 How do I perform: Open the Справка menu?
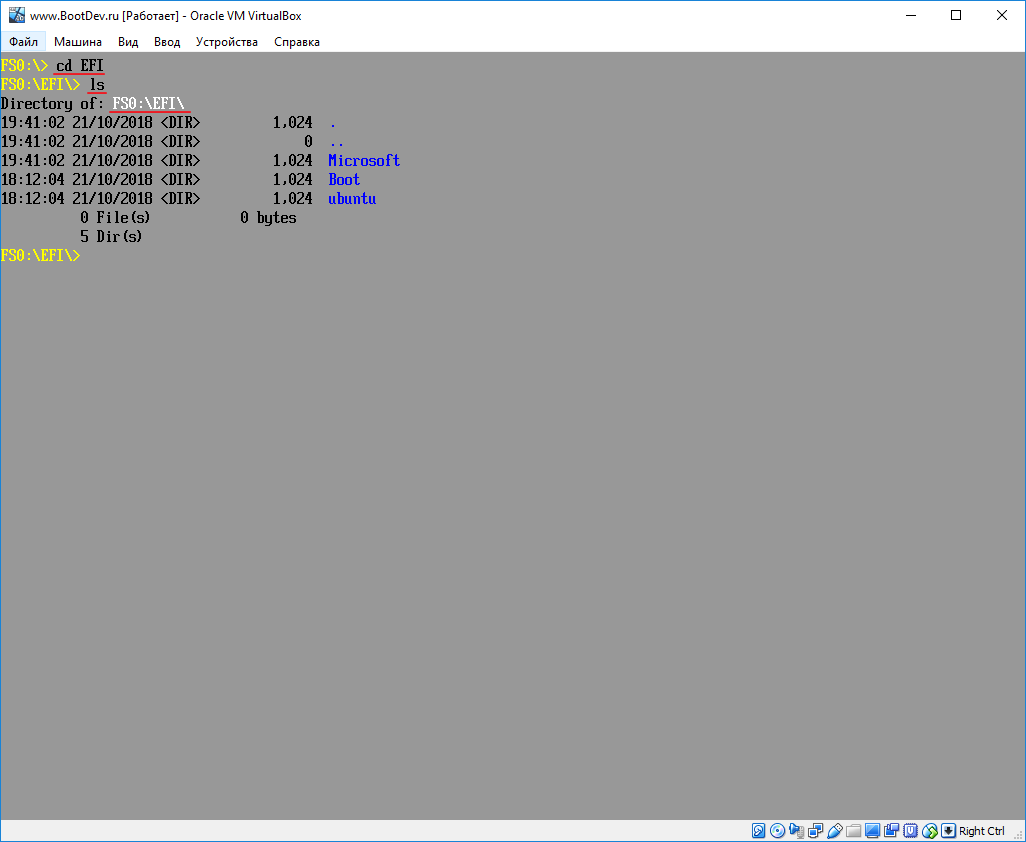[296, 42]
